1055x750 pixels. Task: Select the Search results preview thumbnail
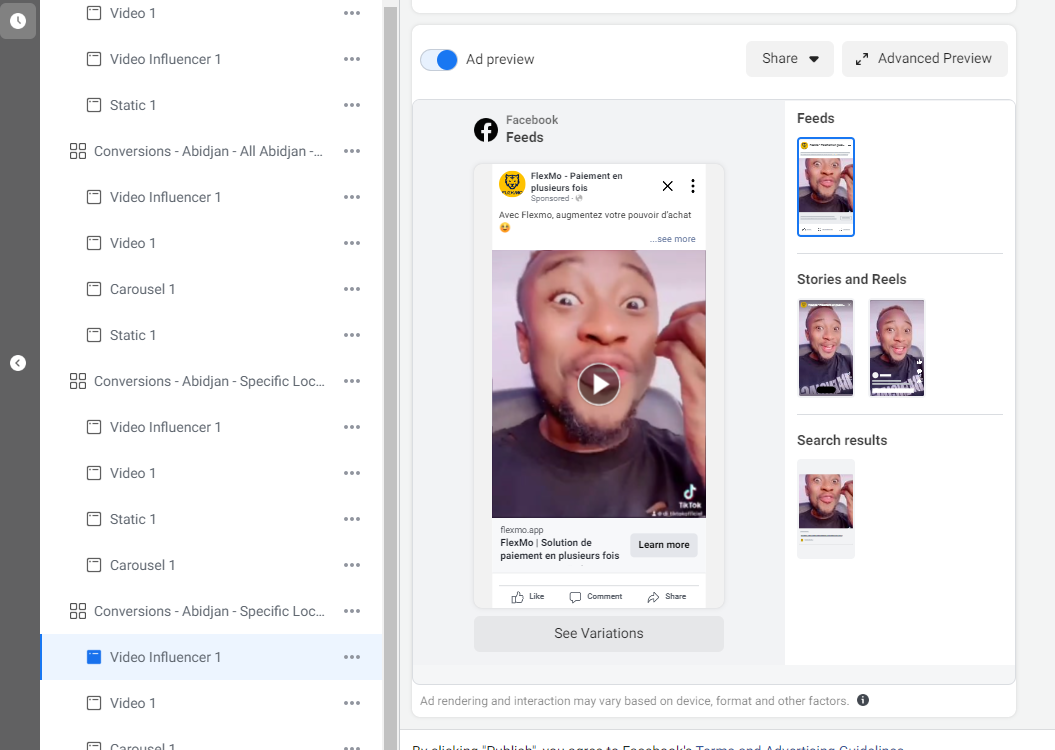pyautogui.click(x=826, y=508)
